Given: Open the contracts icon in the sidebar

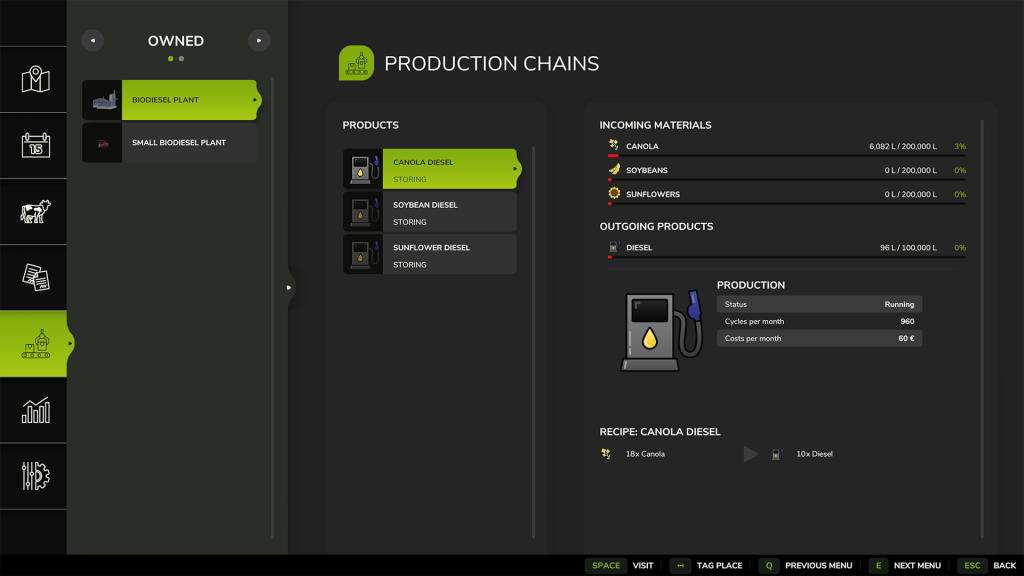Looking at the screenshot, I should coord(34,277).
